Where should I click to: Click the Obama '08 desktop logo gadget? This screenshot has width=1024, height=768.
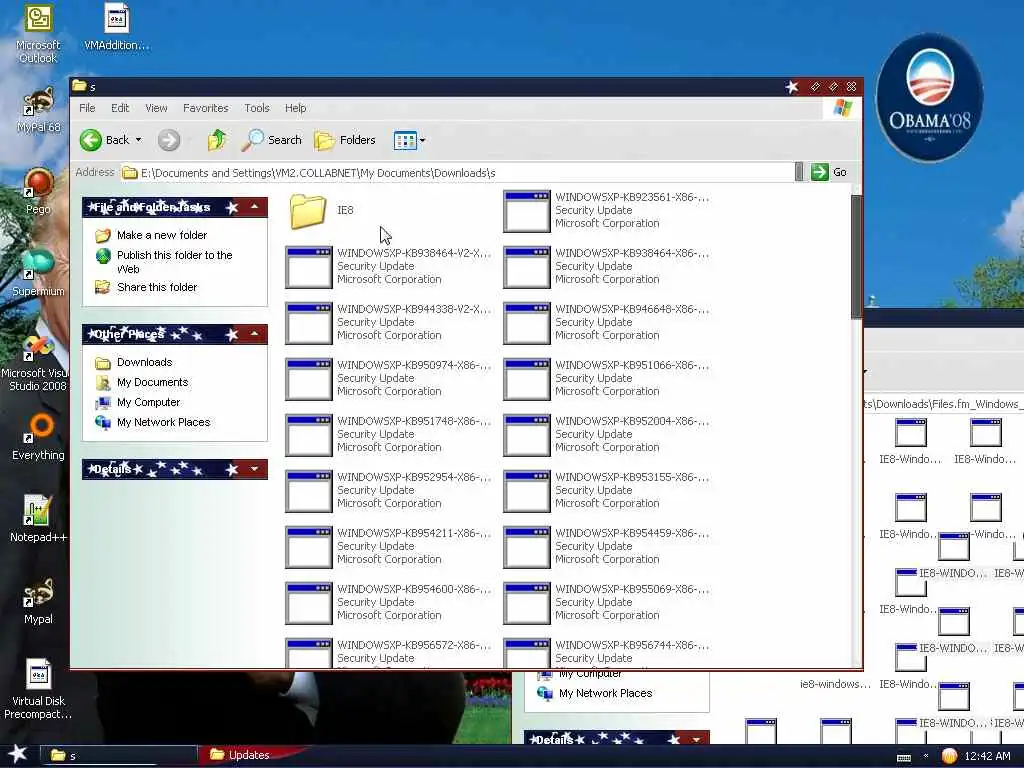(x=929, y=98)
